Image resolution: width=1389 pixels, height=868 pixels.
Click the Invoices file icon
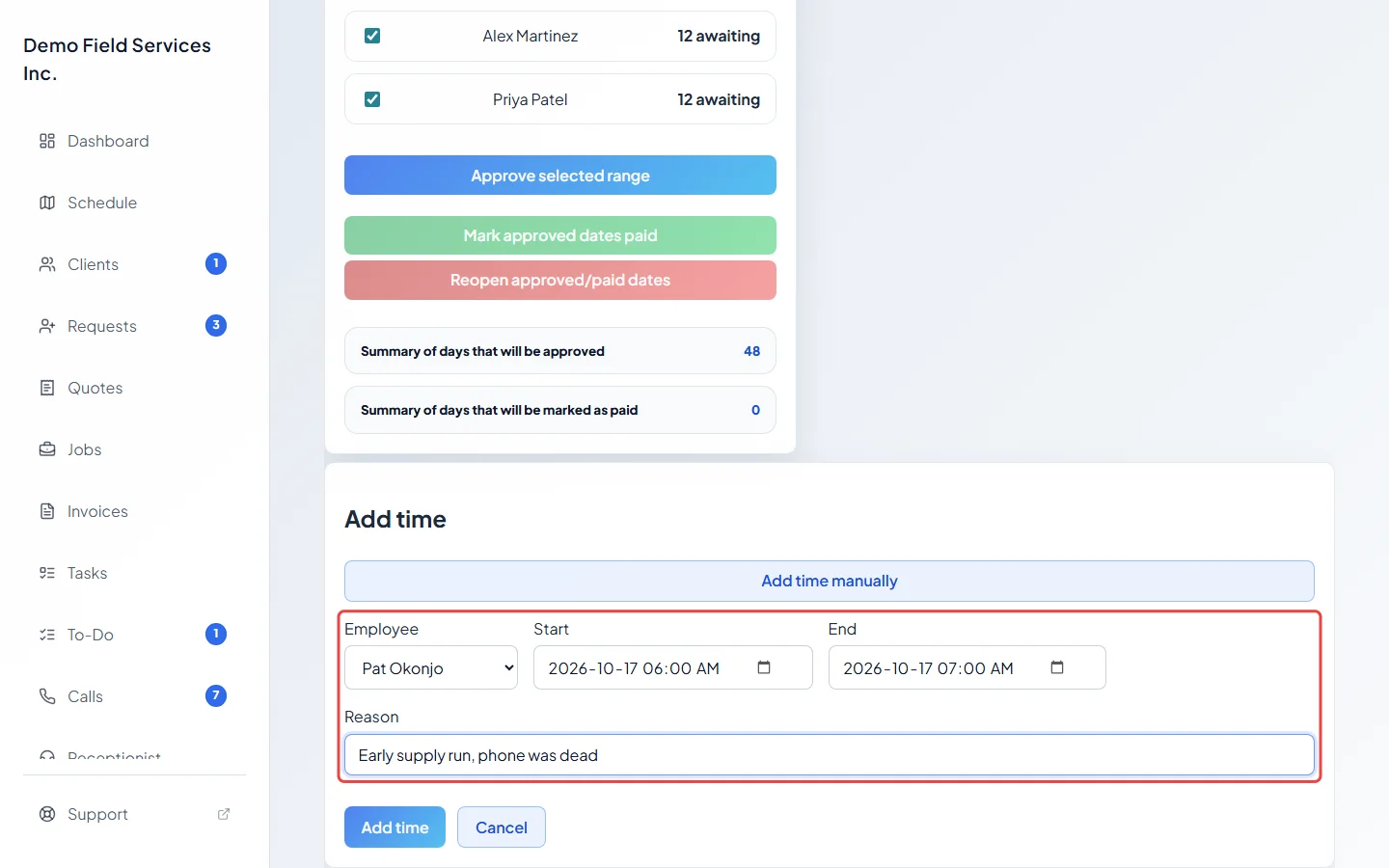pyautogui.click(x=47, y=511)
